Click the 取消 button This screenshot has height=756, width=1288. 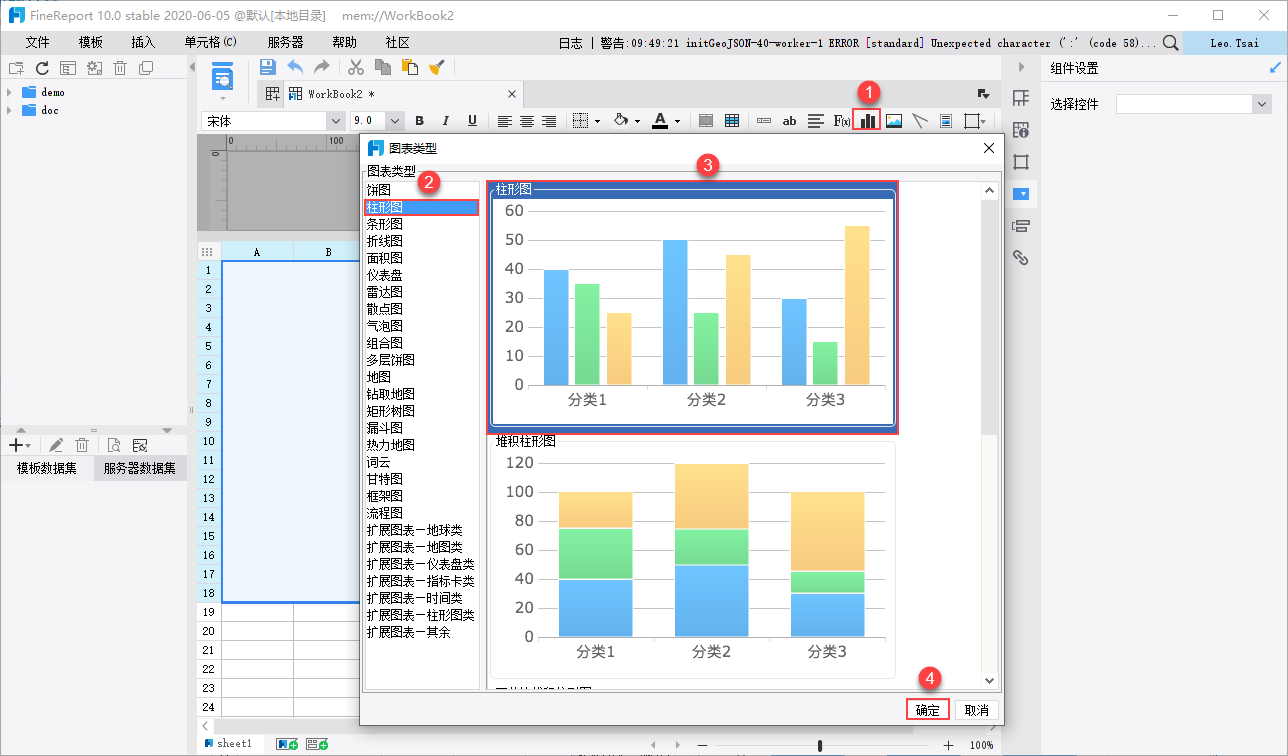(976, 710)
